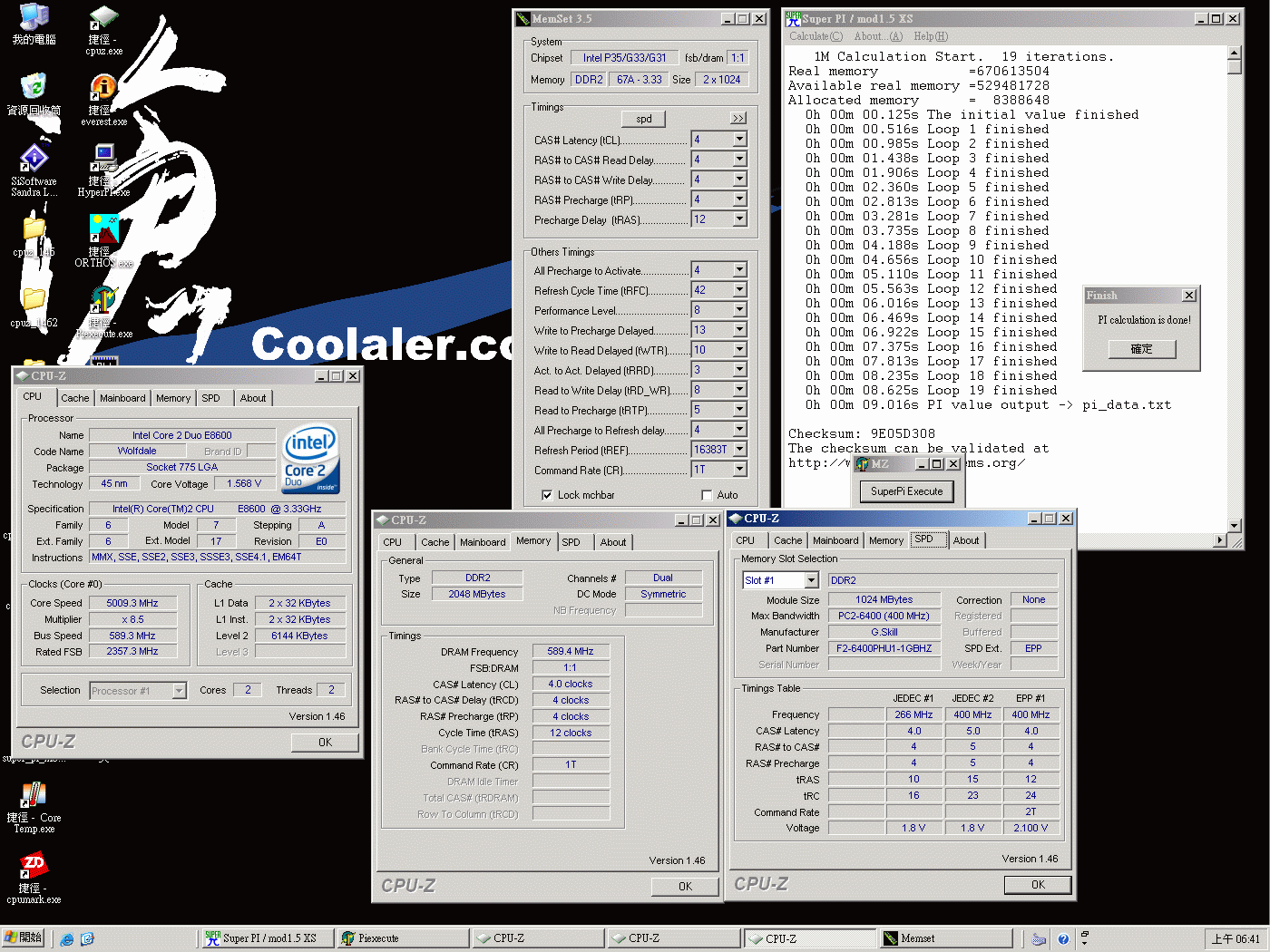Open the About..(A) menu in Super PI
The width and height of the screenshot is (1270, 952).
pos(877,36)
